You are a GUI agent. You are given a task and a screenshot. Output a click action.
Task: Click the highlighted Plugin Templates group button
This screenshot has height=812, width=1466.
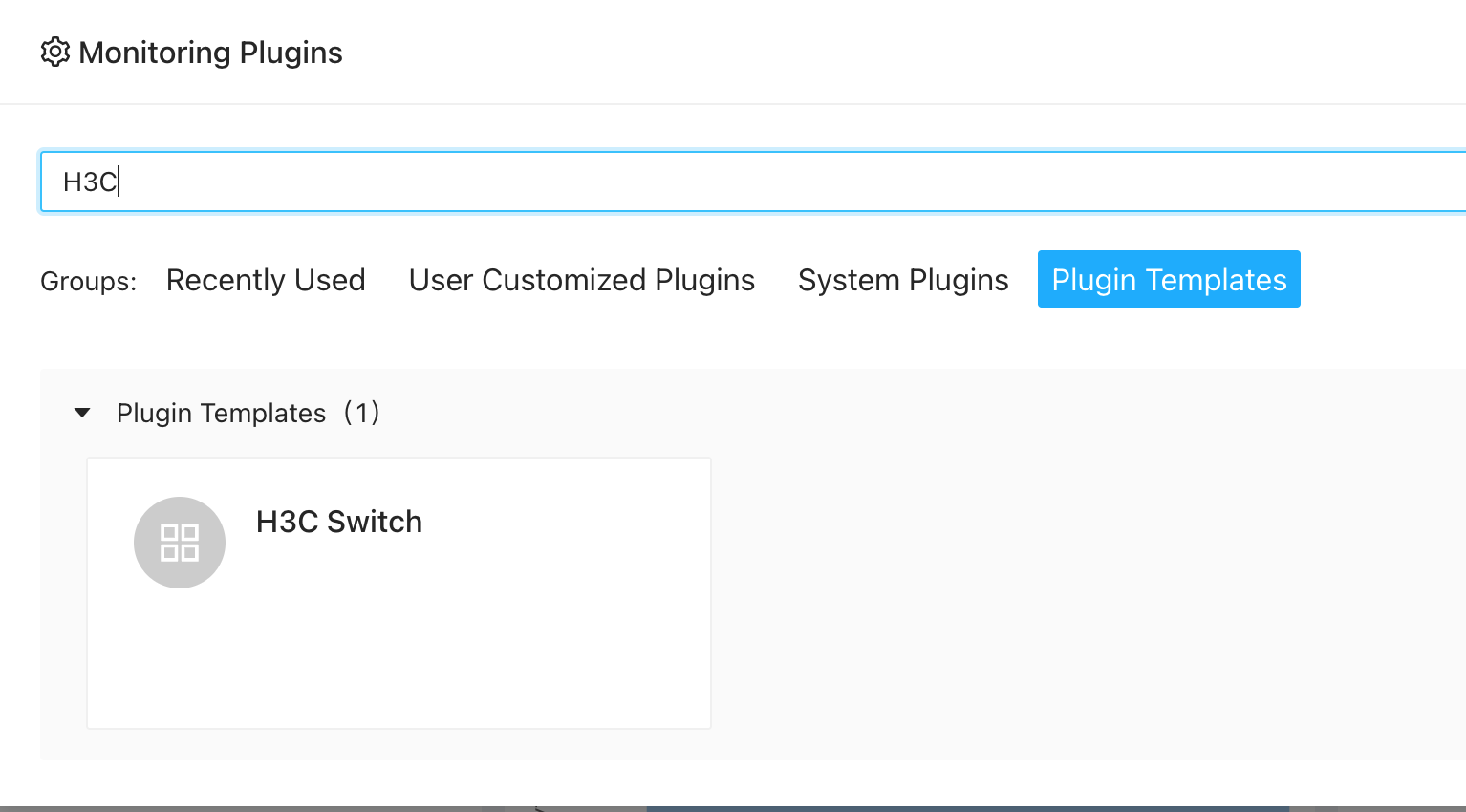pyautogui.click(x=1168, y=279)
